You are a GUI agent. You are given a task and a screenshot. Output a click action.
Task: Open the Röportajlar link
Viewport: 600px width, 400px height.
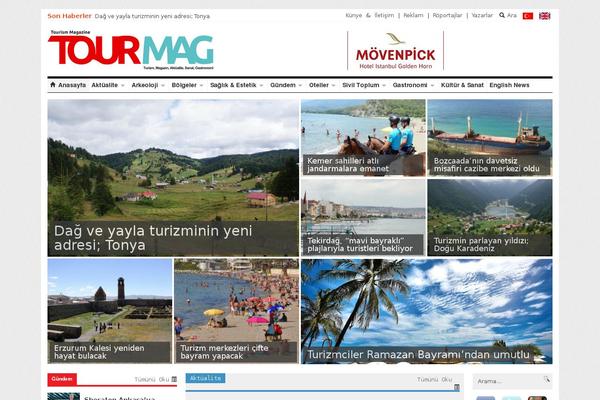pos(447,15)
